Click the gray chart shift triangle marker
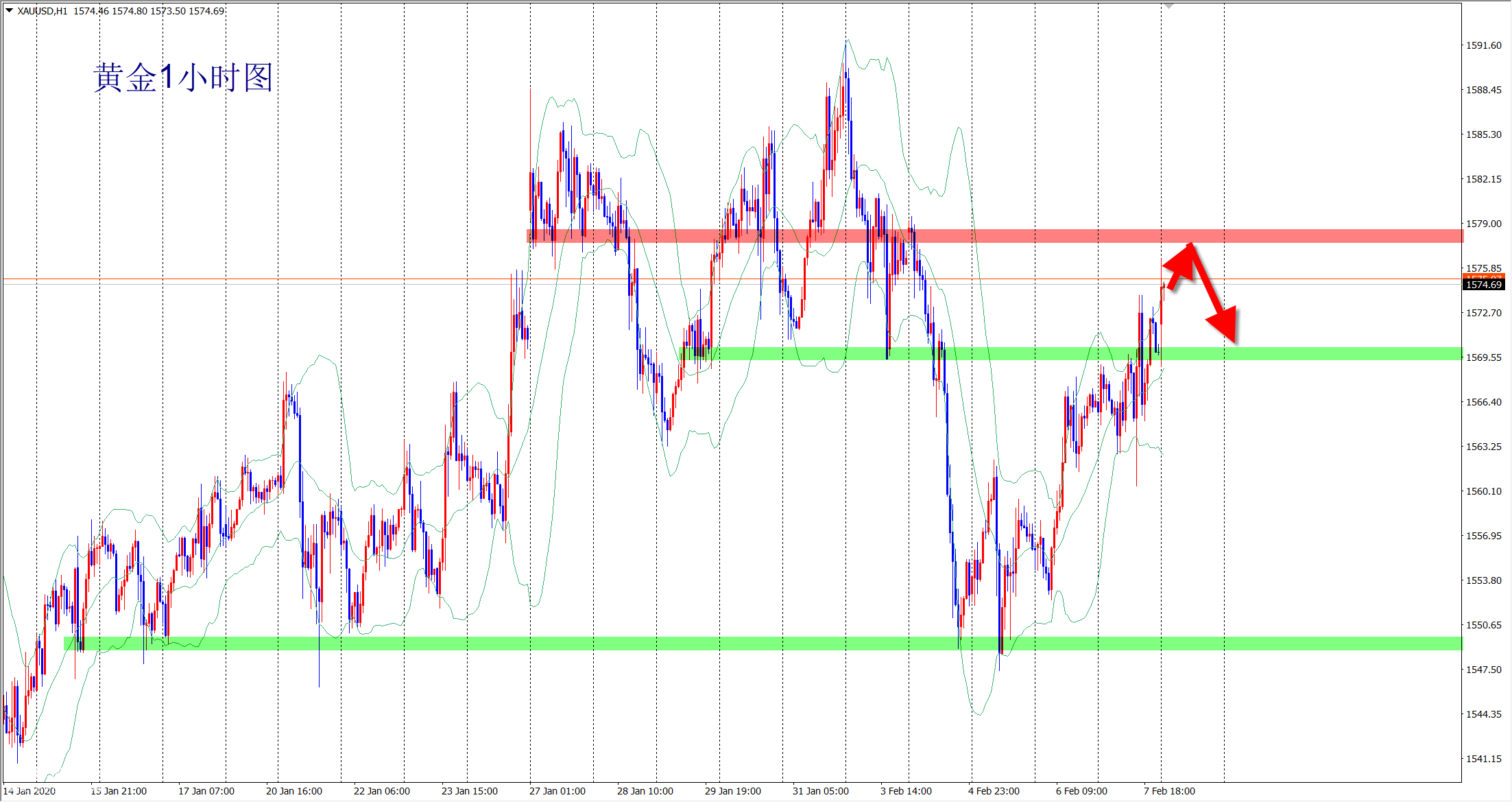This screenshot has height=802, width=1512. click(1169, 5)
